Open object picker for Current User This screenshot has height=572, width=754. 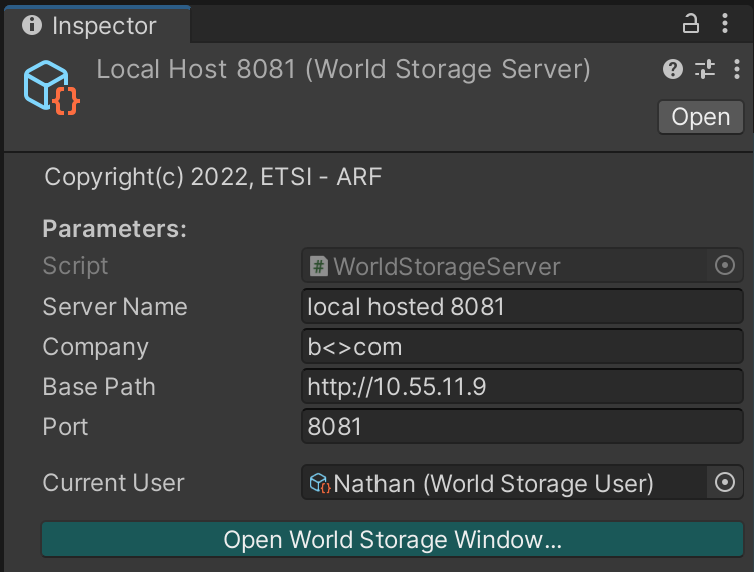point(725,483)
